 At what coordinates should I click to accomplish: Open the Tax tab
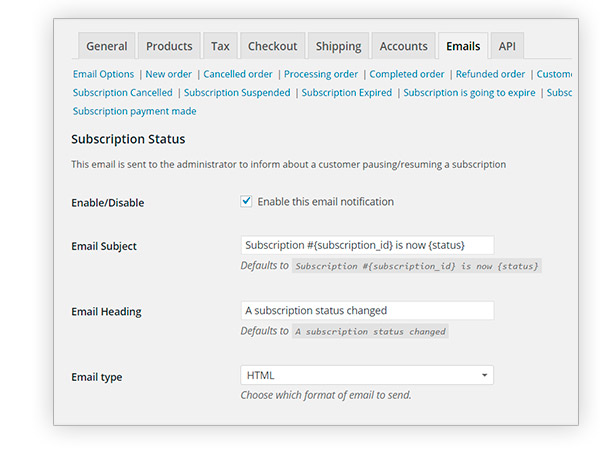click(220, 46)
